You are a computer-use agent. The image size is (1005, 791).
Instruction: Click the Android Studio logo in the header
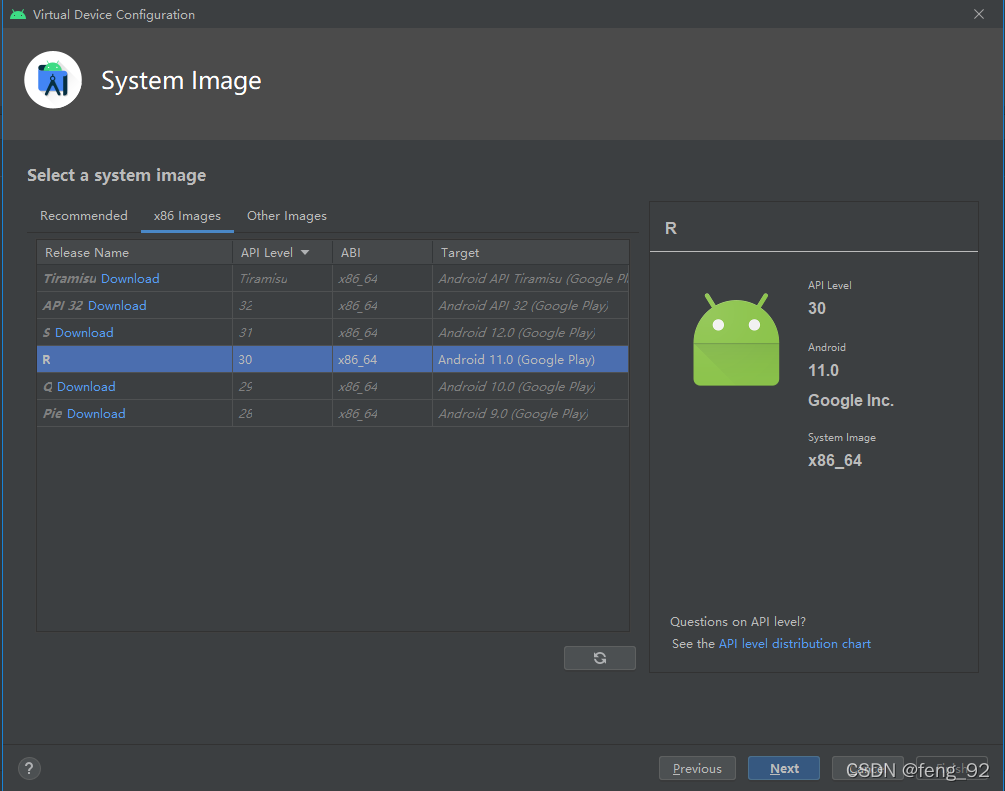[52, 79]
